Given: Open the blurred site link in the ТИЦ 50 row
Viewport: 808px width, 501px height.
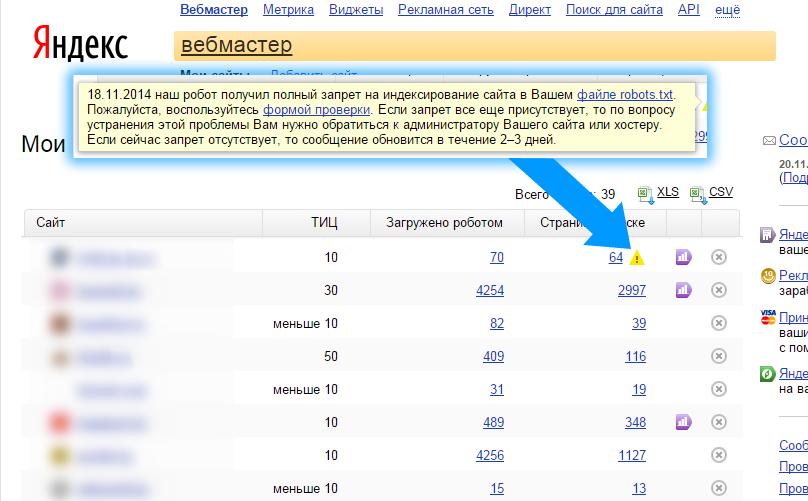Looking at the screenshot, I should [104, 357].
